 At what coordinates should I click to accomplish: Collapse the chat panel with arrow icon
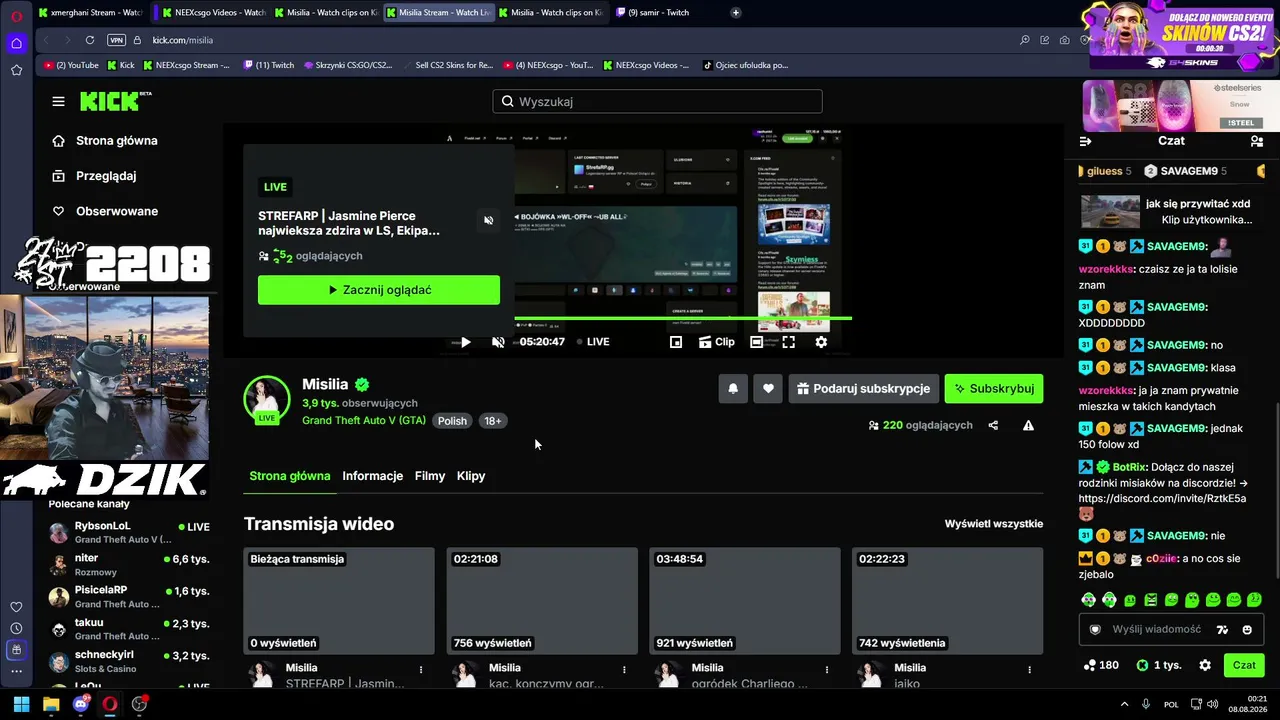(1085, 141)
